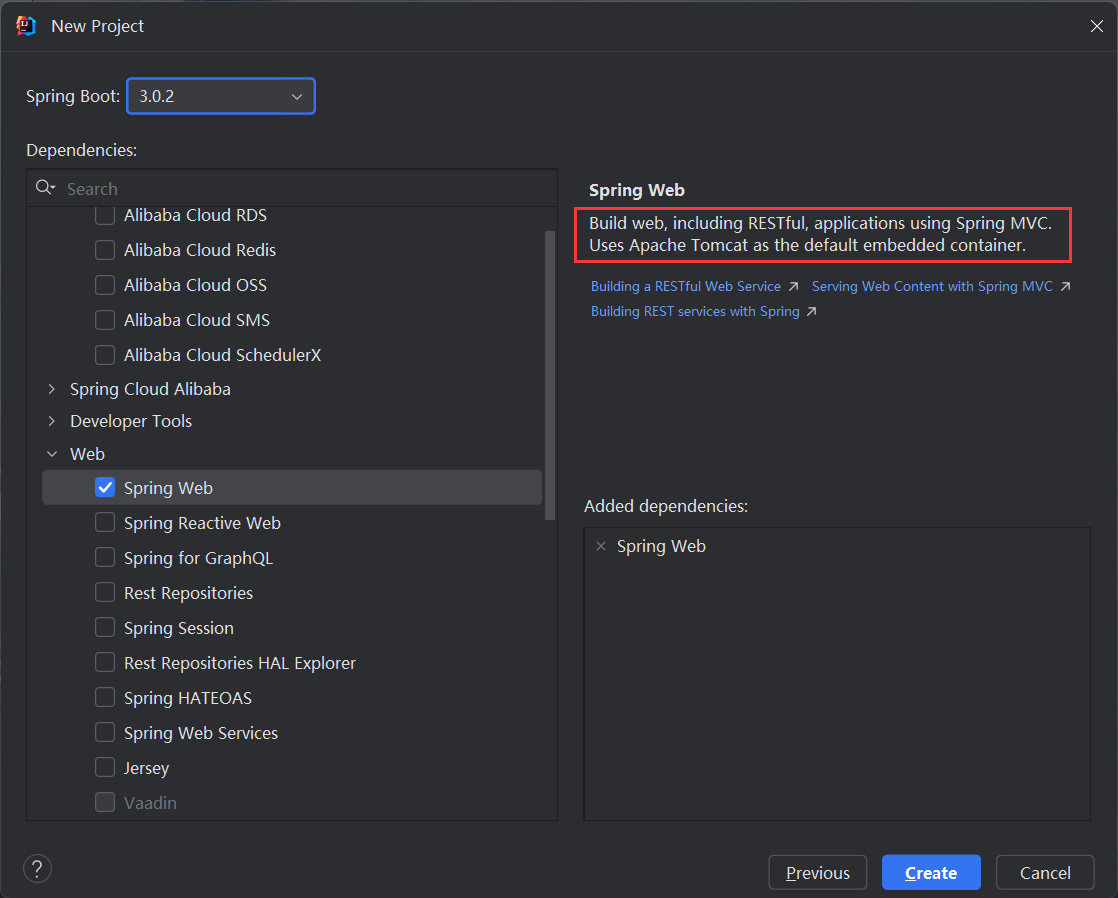Click arrow icon beside Building REST services

pos(811,312)
